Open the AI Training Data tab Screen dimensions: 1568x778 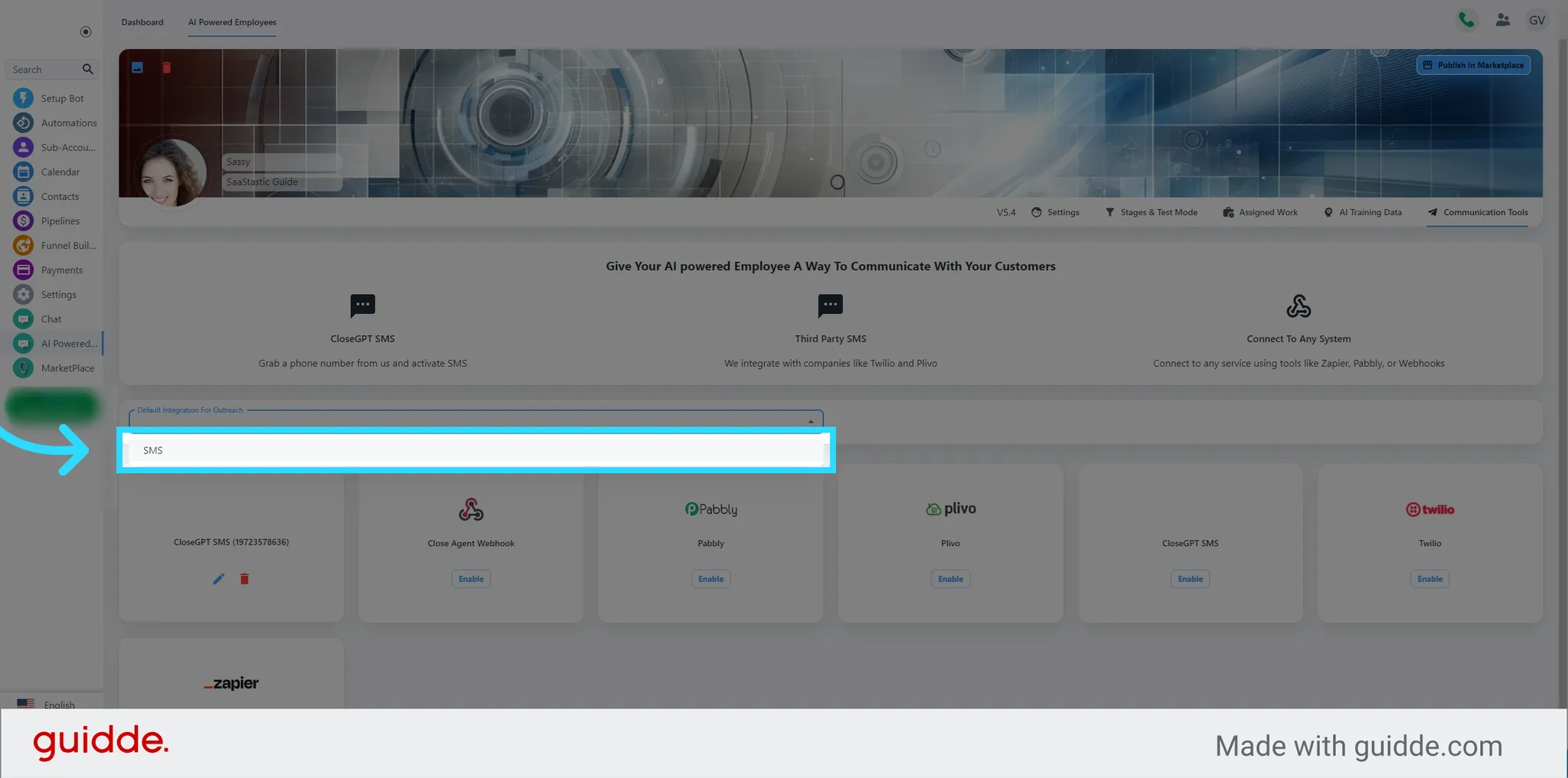[1363, 212]
